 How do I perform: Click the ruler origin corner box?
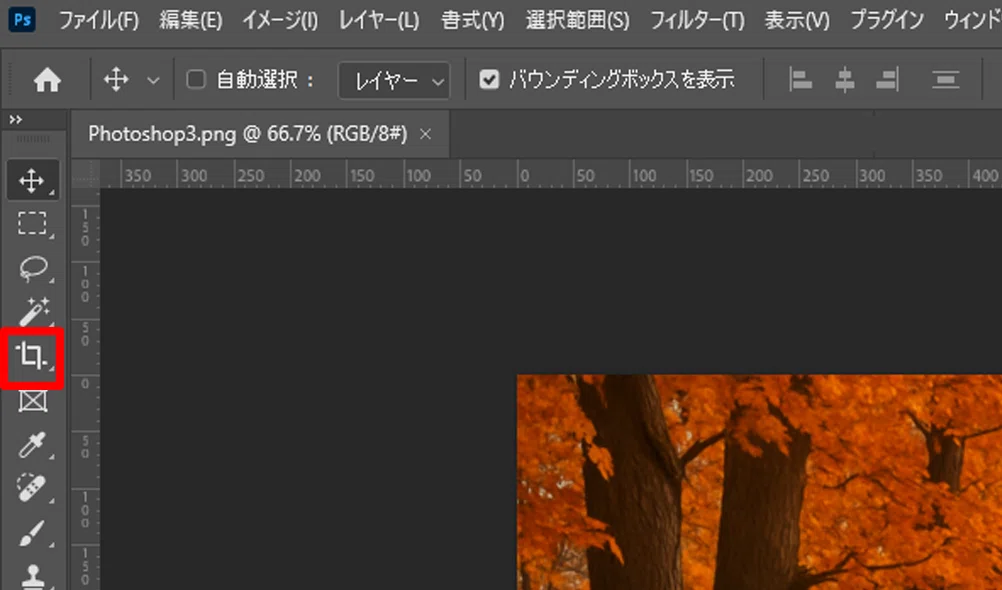pos(85,174)
